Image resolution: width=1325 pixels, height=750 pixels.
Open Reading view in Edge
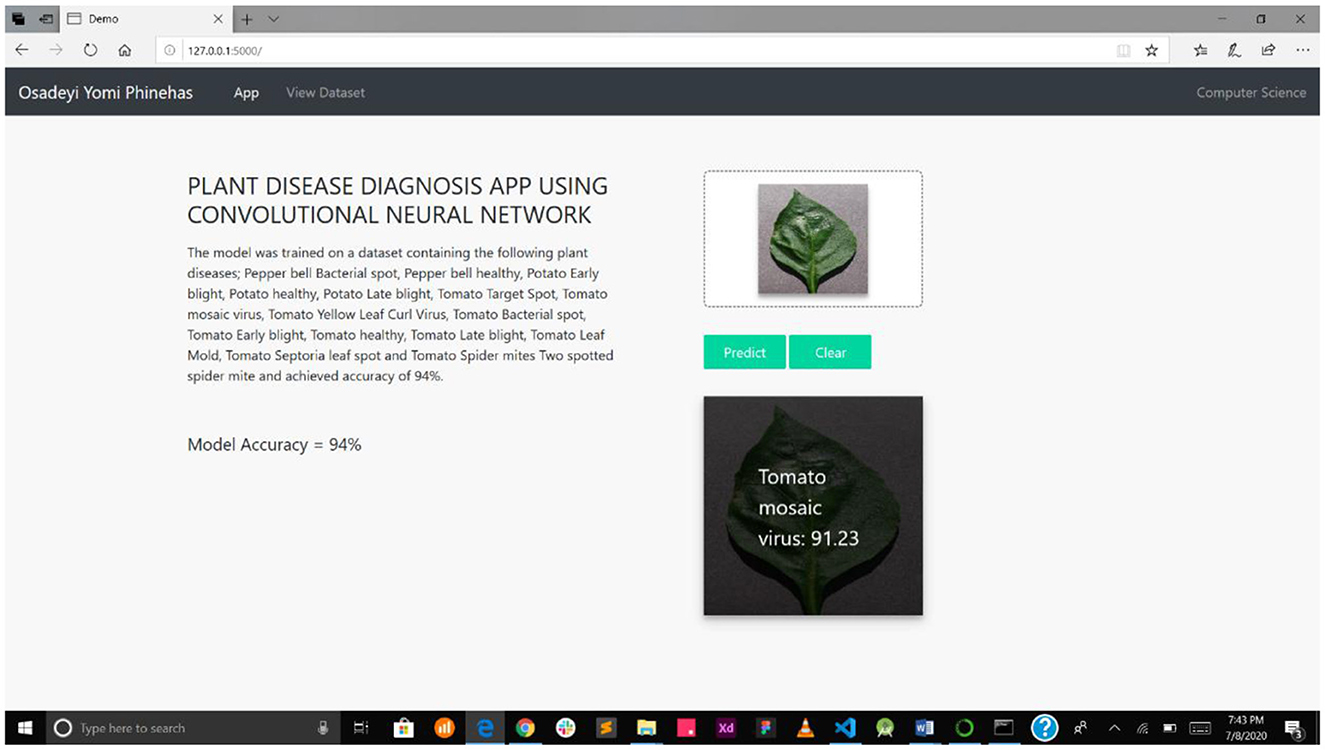(1122, 49)
